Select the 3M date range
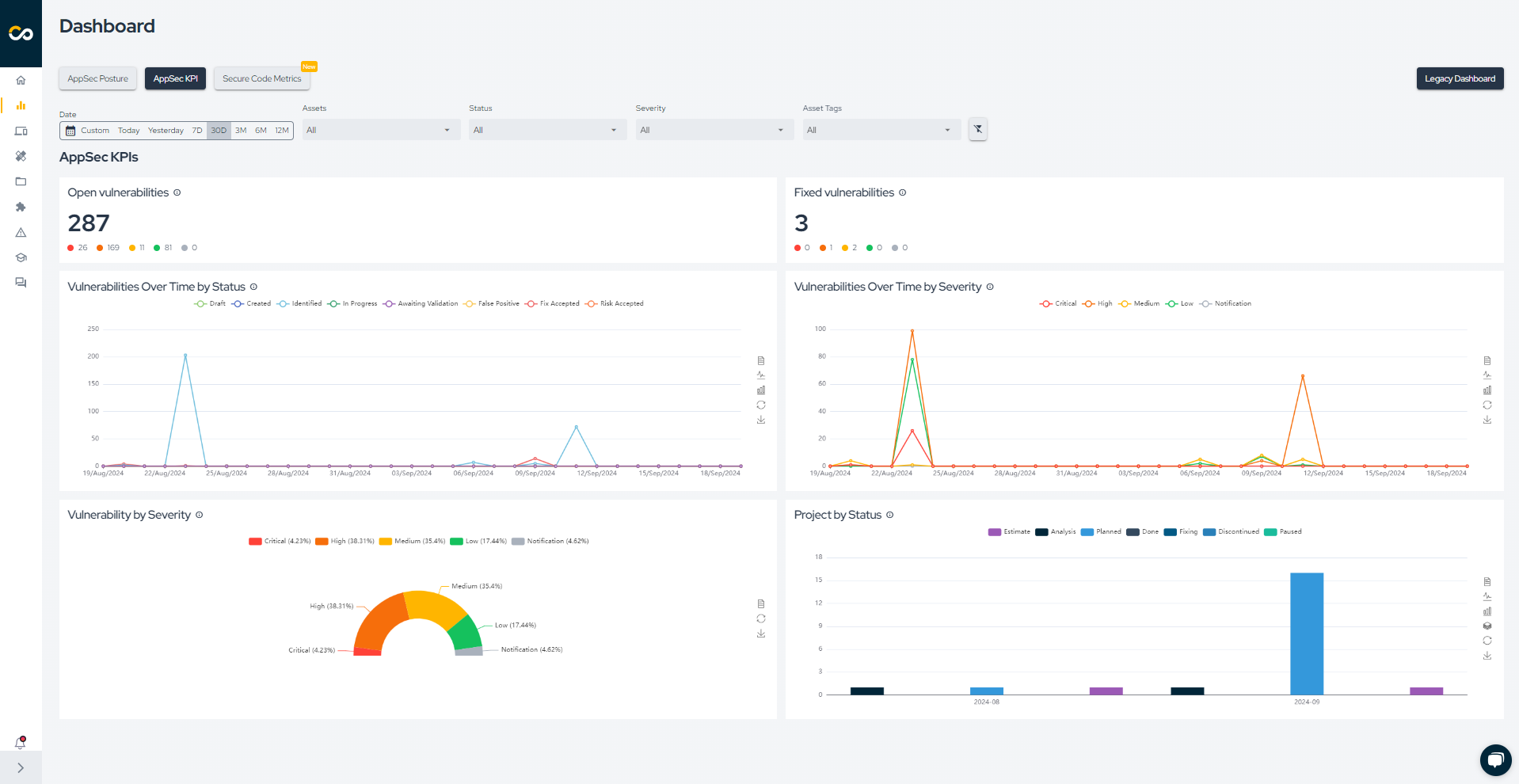 [x=241, y=131]
